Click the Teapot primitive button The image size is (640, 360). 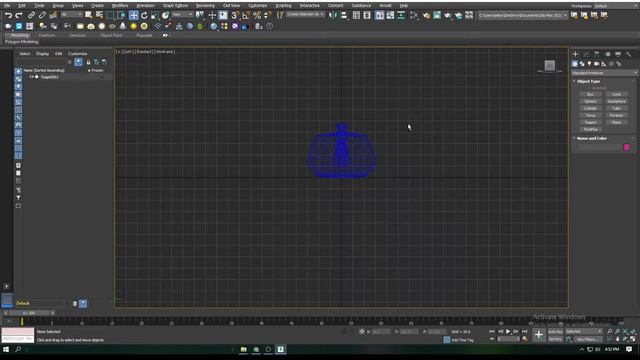pos(590,122)
